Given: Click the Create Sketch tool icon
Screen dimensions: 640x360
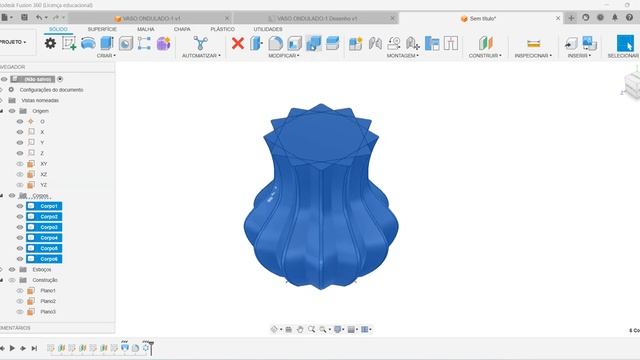Looking at the screenshot, I should click(69, 43).
